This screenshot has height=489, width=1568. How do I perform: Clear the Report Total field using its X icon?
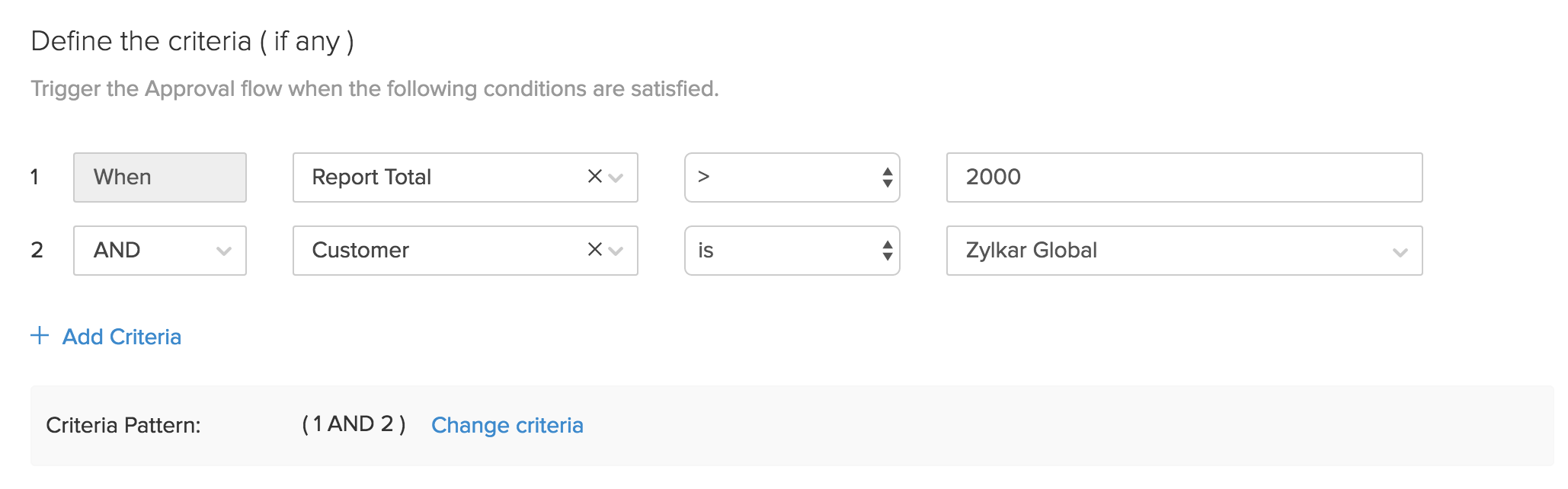[x=594, y=177]
